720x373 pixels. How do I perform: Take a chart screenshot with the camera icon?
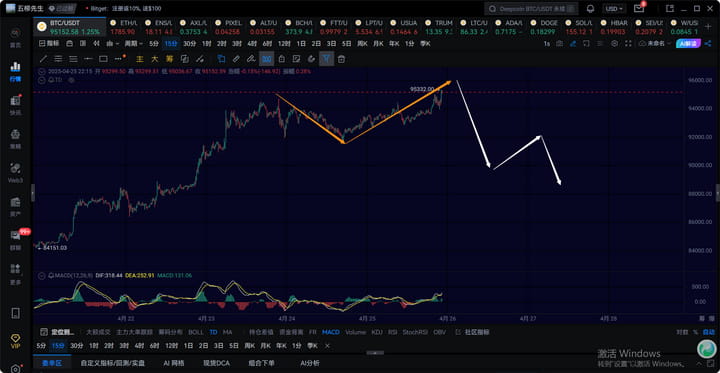(559, 44)
